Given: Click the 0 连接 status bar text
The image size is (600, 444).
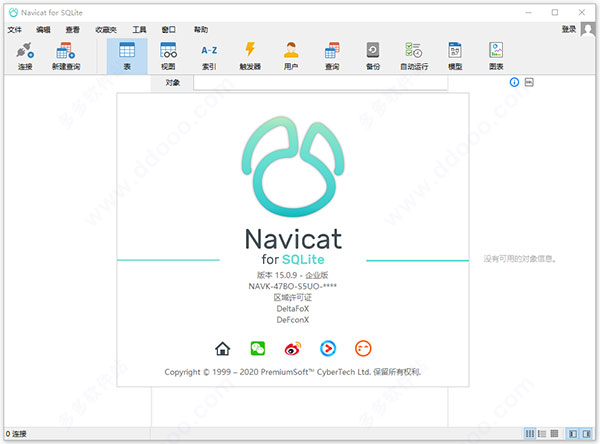Looking at the screenshot, I should [16, 434].
